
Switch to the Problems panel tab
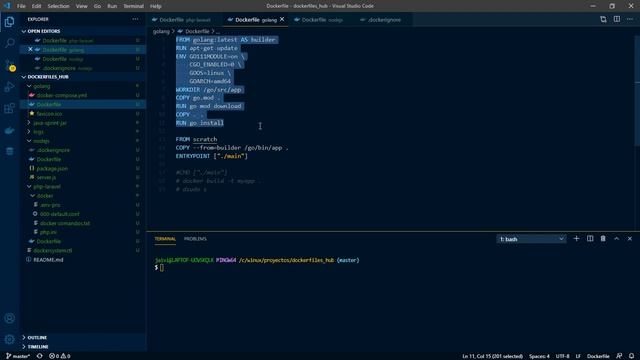click(x=195, y=239)
